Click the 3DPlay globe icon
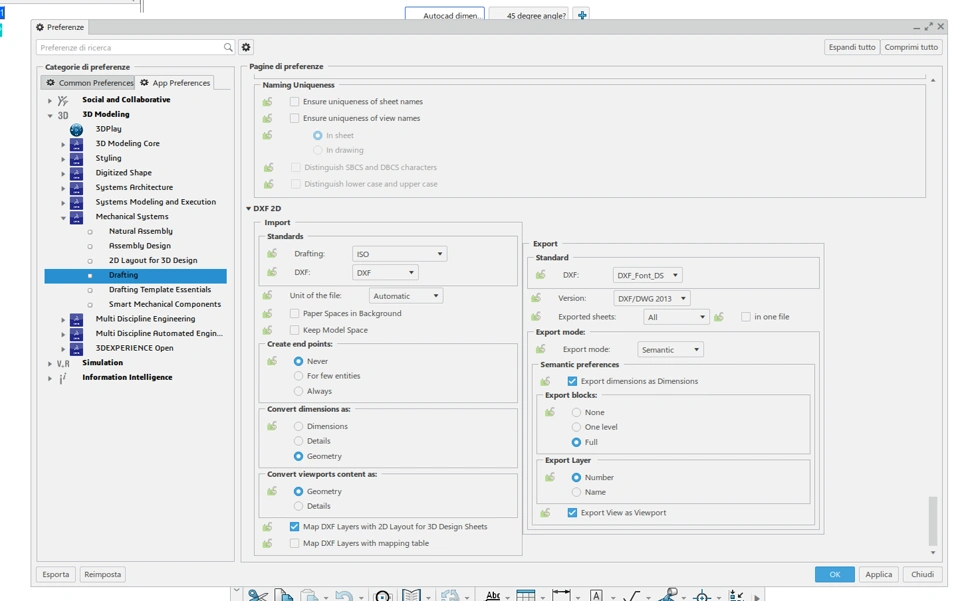Viewport: 960px width, 601px height. coord(76,129)
